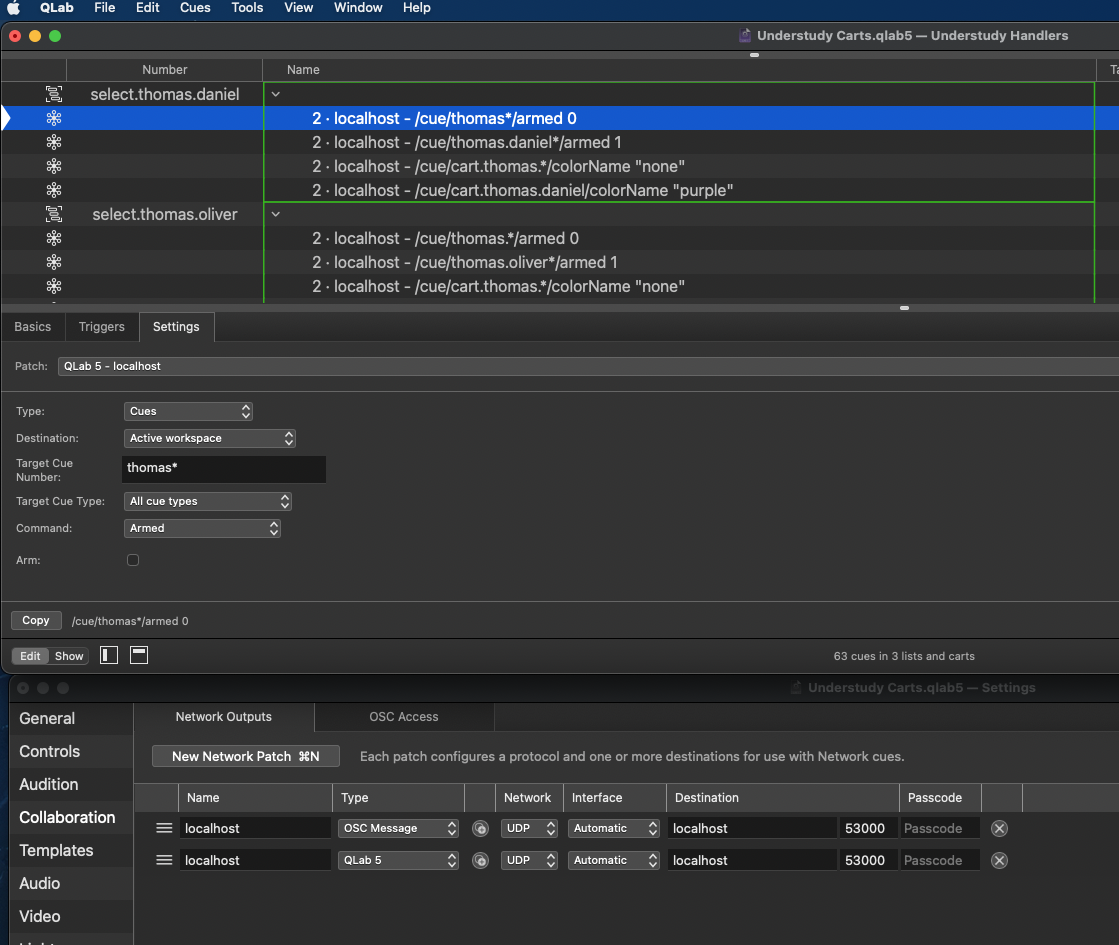Viewport: 1119px width, 945px height.
Task: Open the Cues menu in menu bar
Action: tap(195, 8)
